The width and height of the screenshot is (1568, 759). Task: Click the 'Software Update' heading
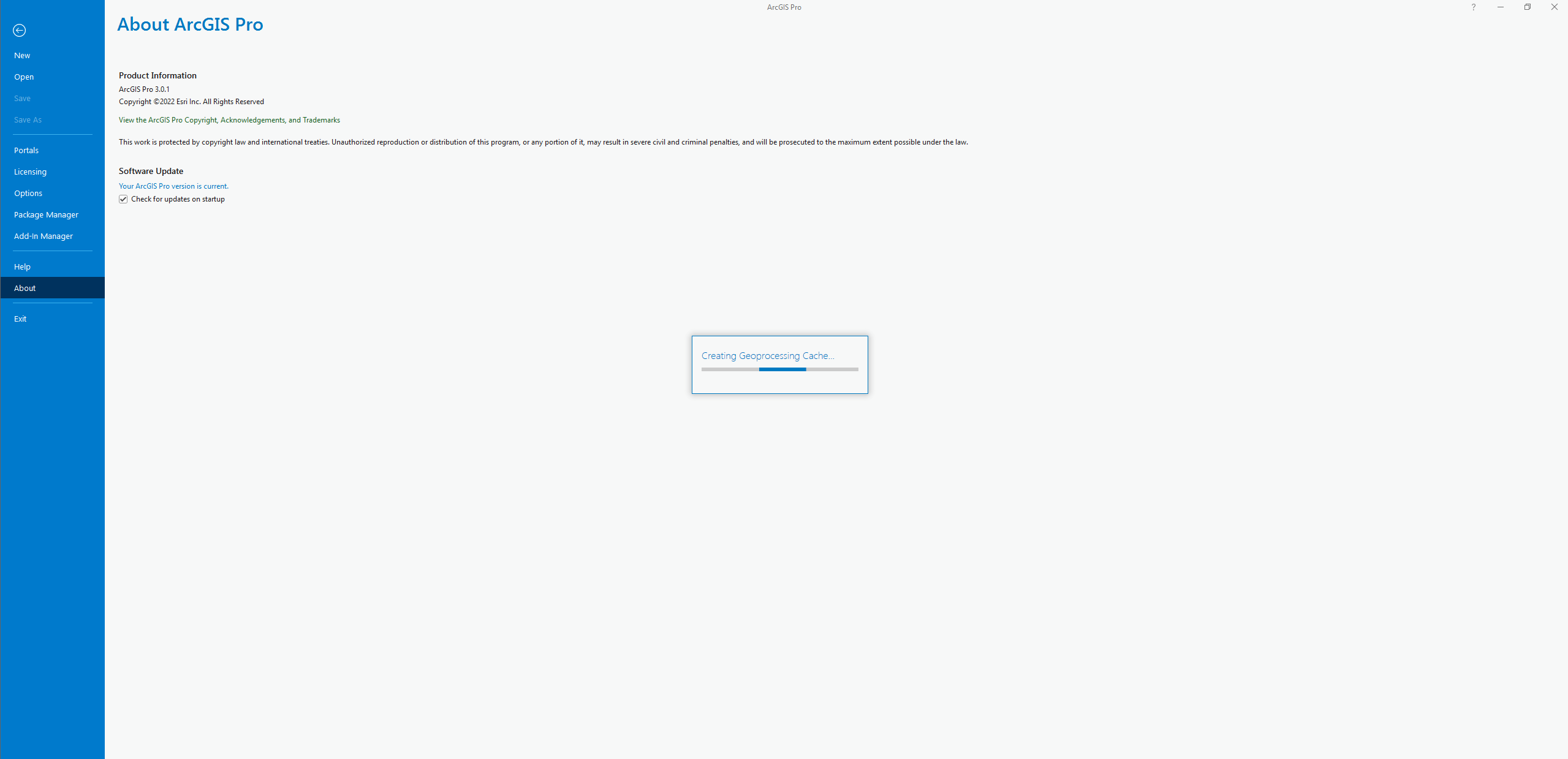tap(151, 171)
